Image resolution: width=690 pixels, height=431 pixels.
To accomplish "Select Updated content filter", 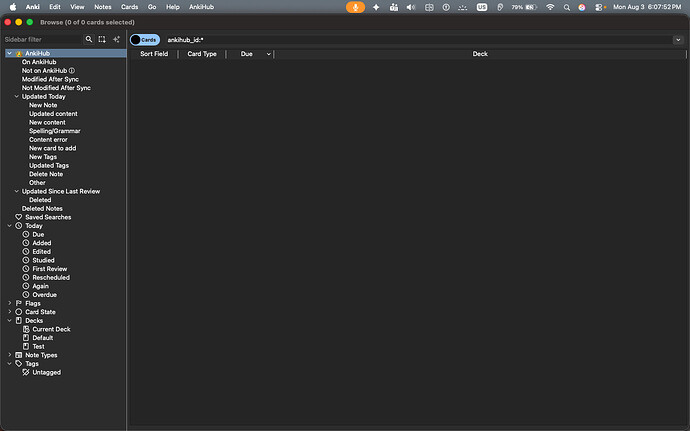I will [53, 114].
